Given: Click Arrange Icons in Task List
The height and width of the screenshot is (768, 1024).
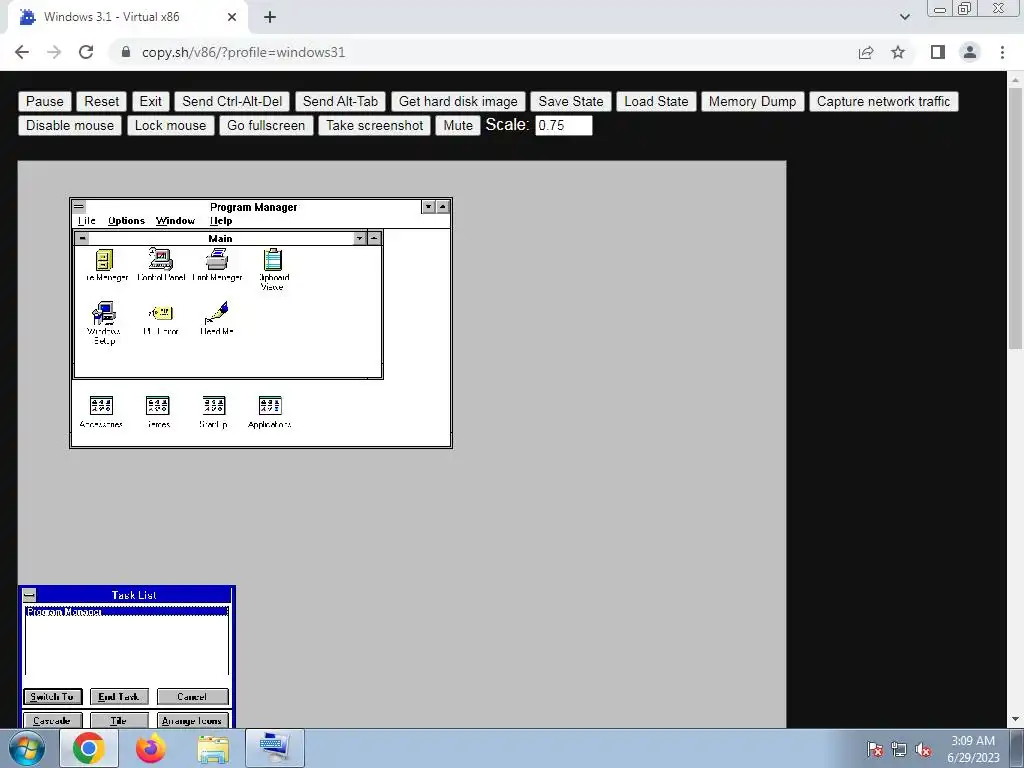Looking at the screenshot, I should [x=193, y=720].
